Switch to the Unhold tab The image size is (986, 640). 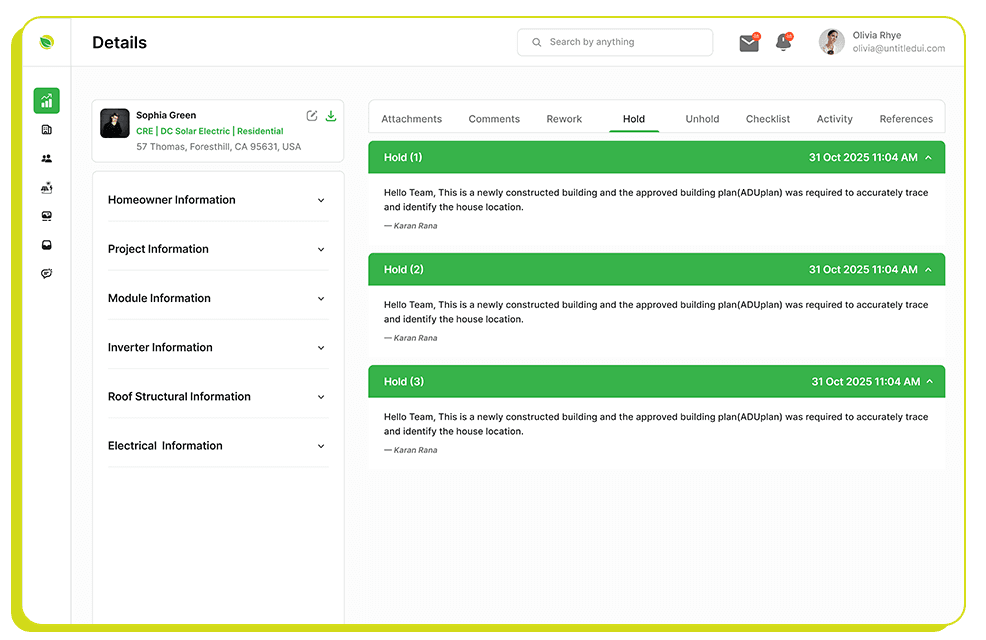click(702, 119)
